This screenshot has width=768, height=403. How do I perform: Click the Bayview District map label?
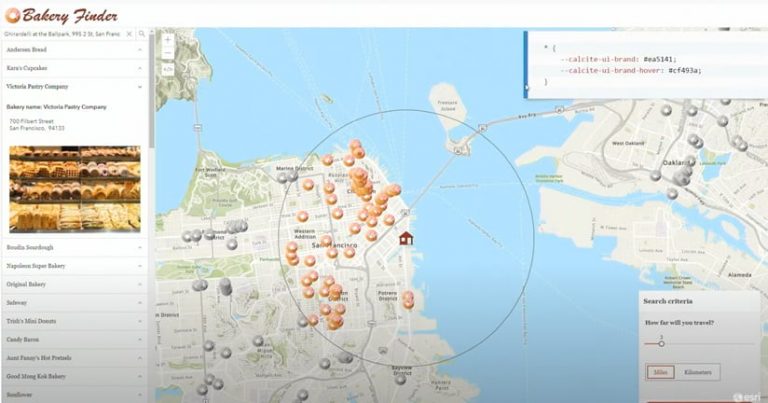coord(402,370)
